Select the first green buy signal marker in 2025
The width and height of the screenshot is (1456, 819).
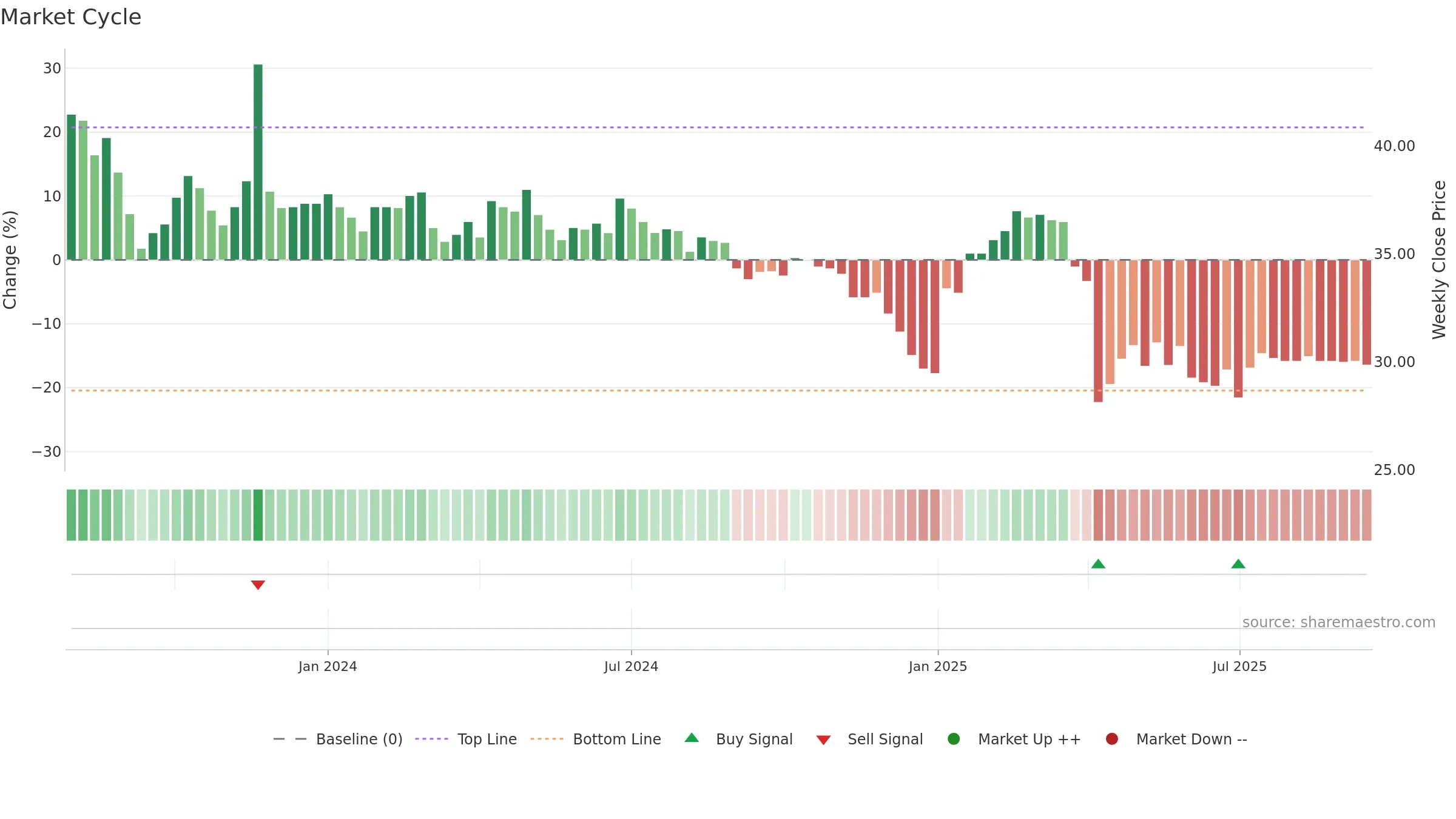click(x=1098, y=564)
